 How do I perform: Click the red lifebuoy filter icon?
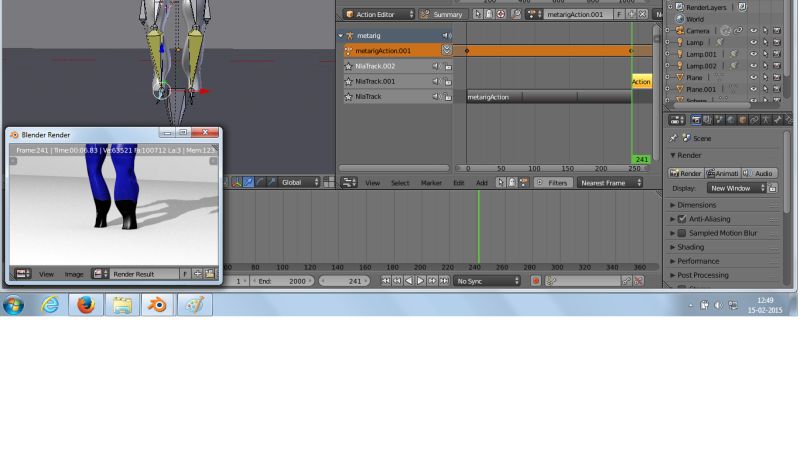501,14
